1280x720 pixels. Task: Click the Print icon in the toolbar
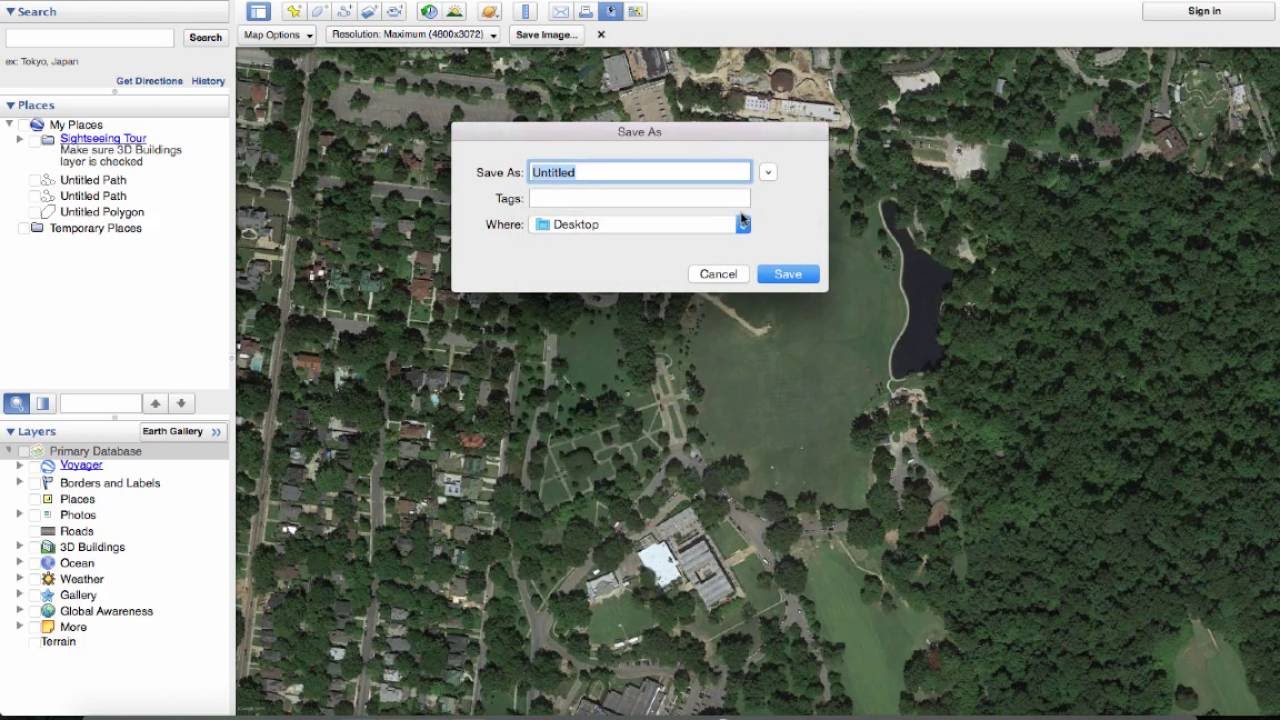pos(585,12)
